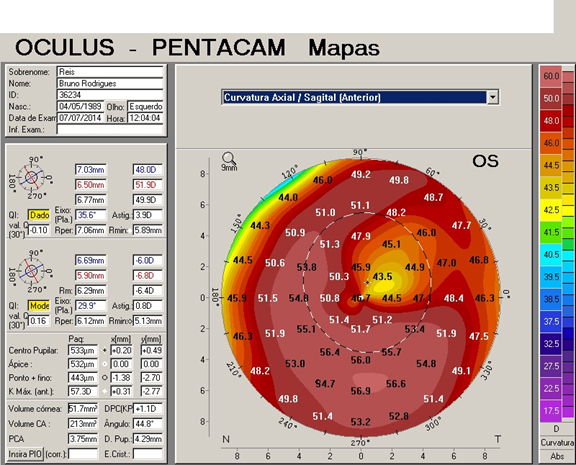Screen dimensions: 576x465
Task: Click the anterior astigmatism axis diagram
Action: coord(32,177)
